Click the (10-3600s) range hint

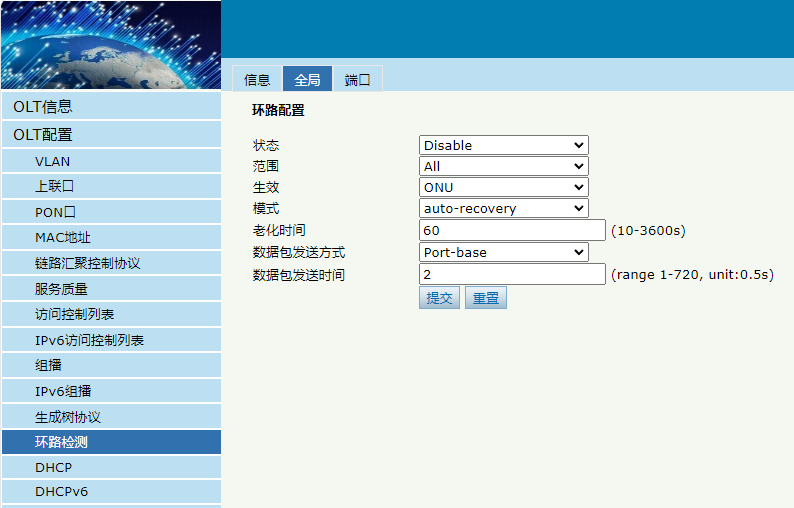tap(648, 230)
